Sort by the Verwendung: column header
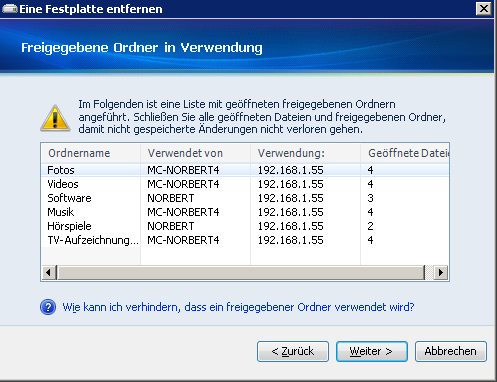497x382 pixels. 305,153
